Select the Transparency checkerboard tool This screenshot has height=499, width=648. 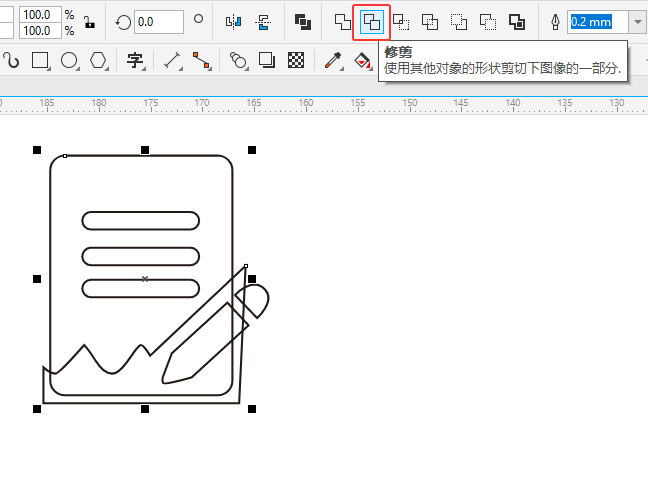296,61
